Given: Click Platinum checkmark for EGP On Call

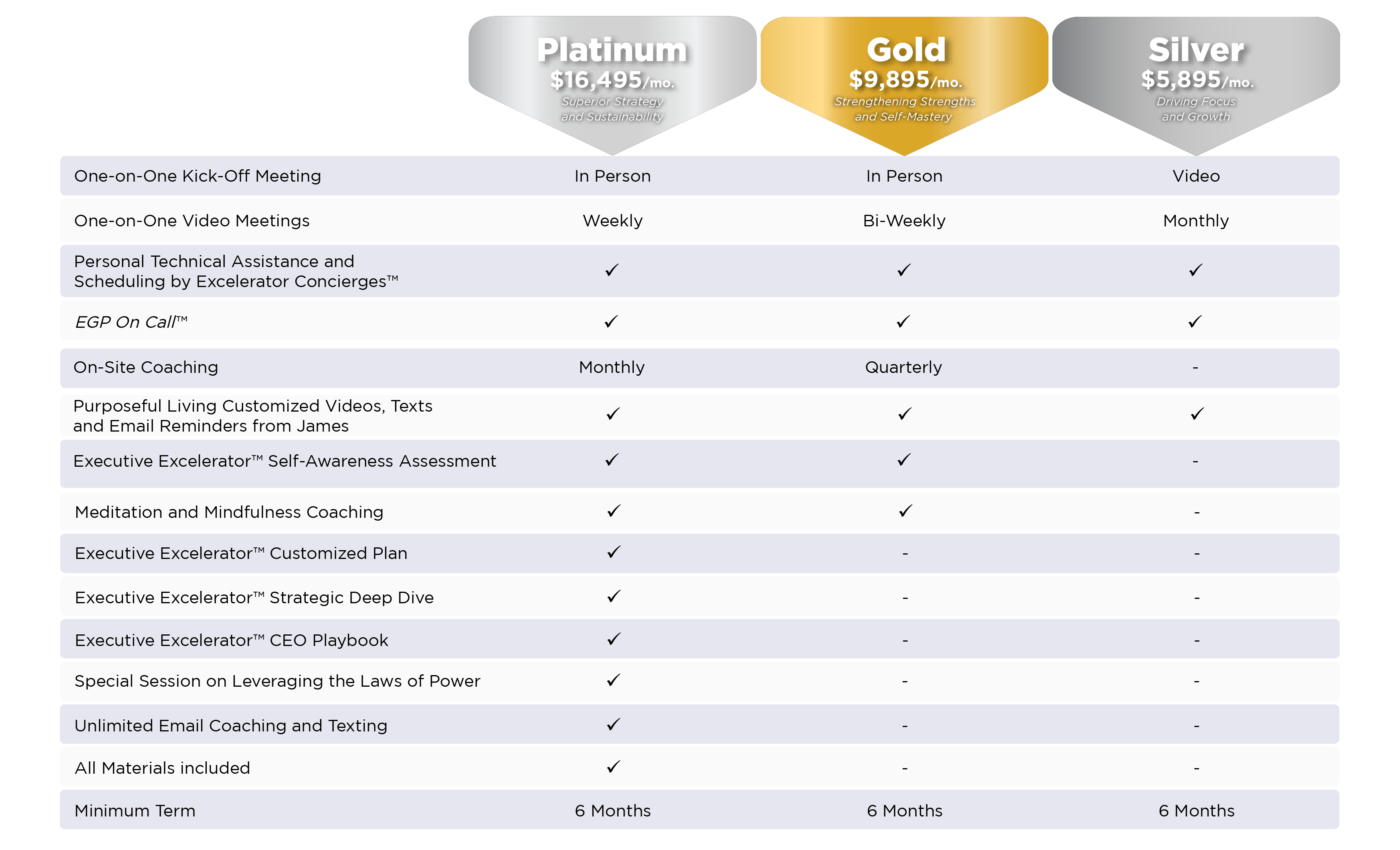Looking at the screenshot, I should point(611,322).
